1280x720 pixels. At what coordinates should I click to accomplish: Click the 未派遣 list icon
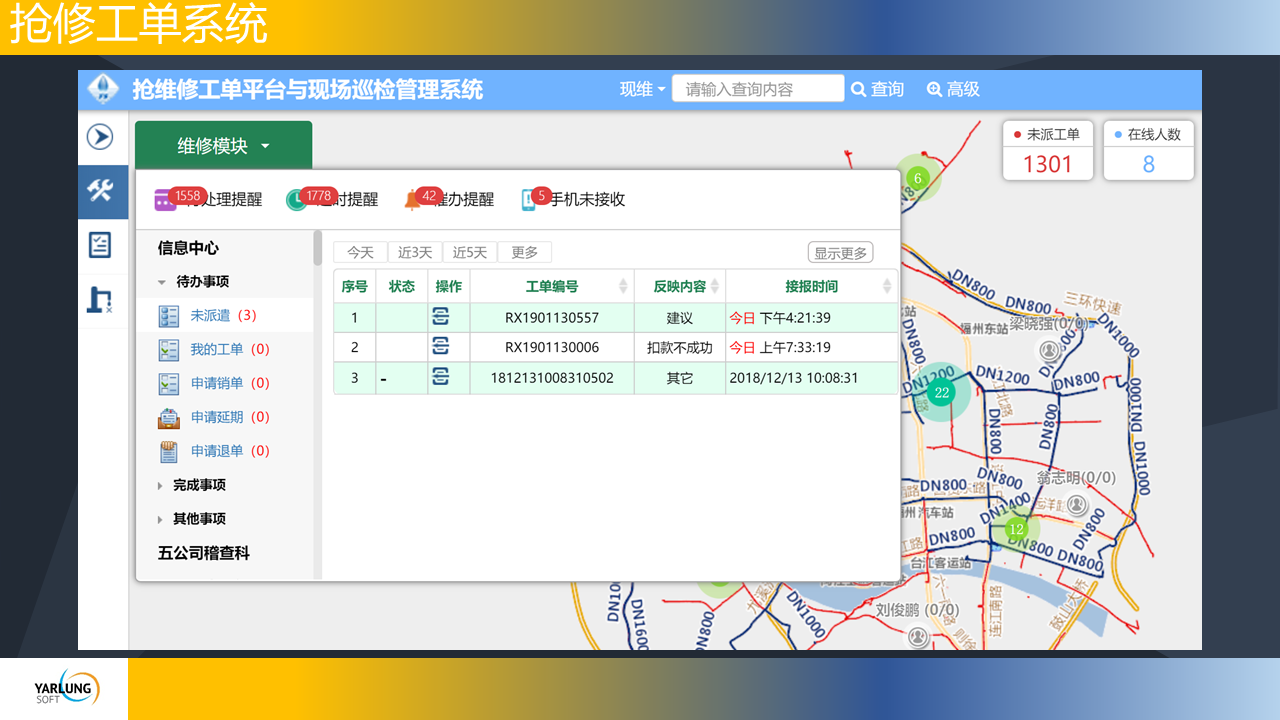coord(169,316)
